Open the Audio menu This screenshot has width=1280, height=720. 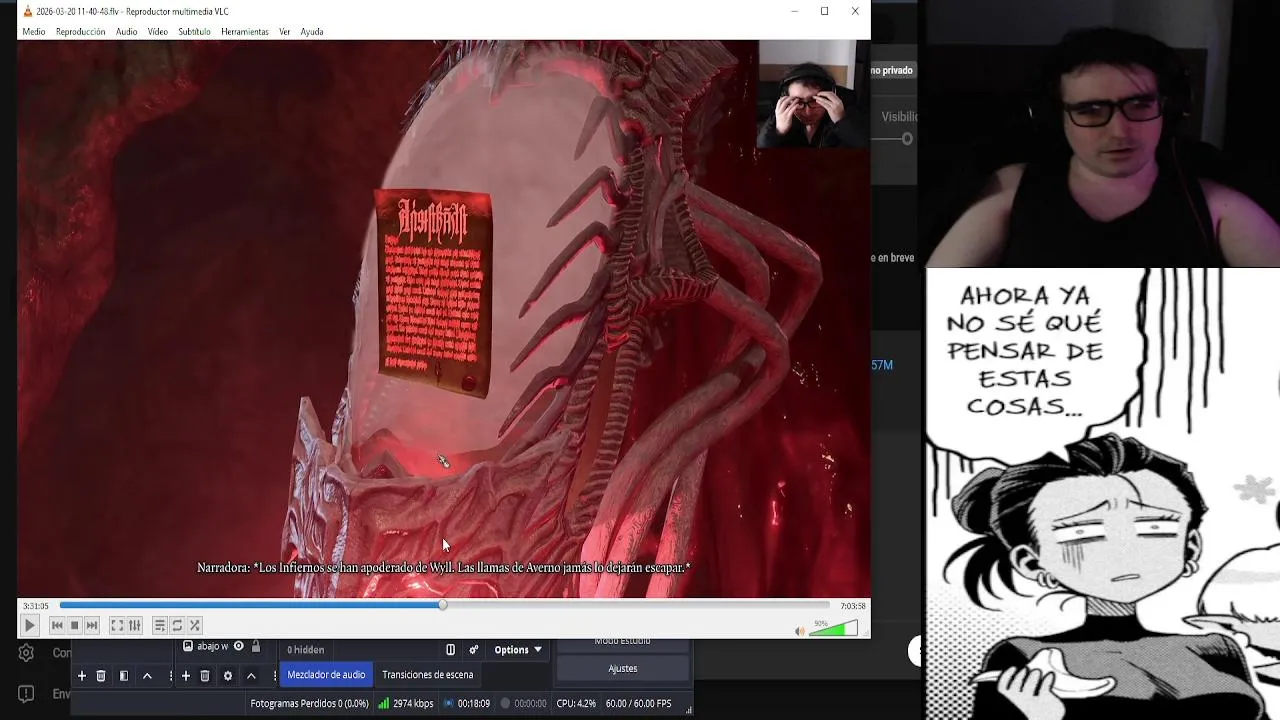[126, 32]
